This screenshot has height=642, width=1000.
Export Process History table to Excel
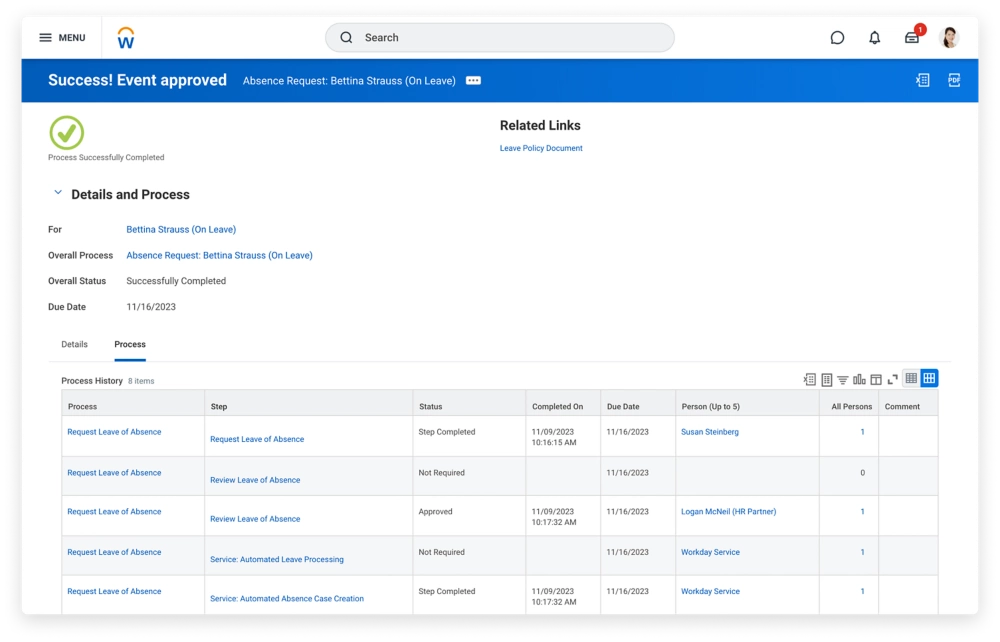[x=810, y=379]
